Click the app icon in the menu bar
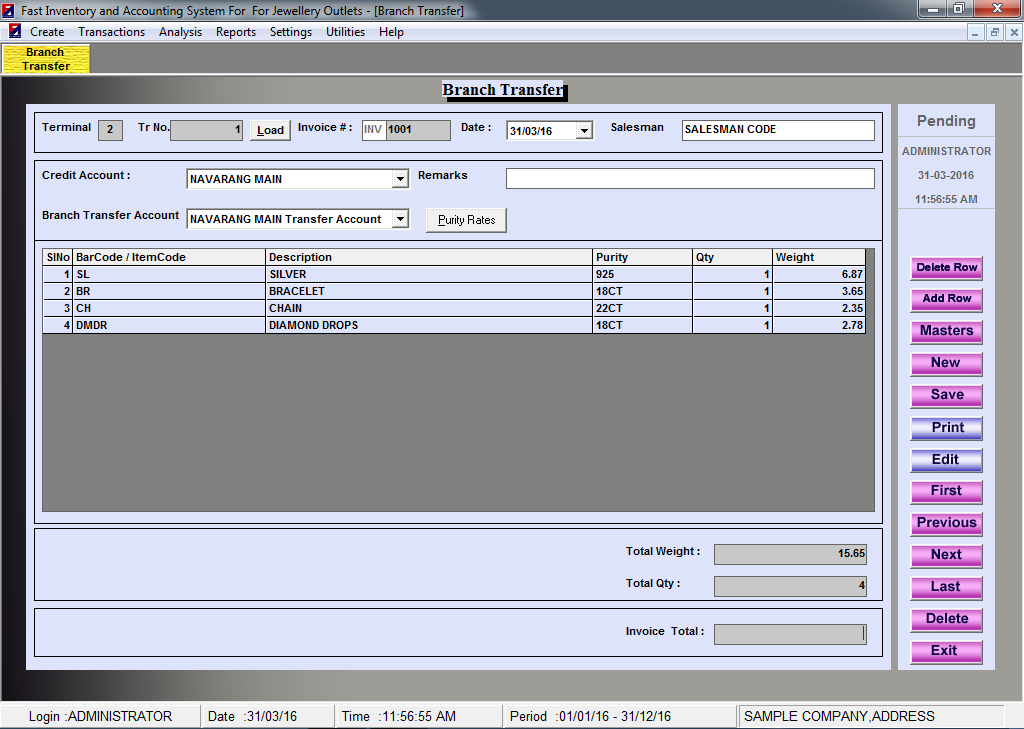 [14, 32]
